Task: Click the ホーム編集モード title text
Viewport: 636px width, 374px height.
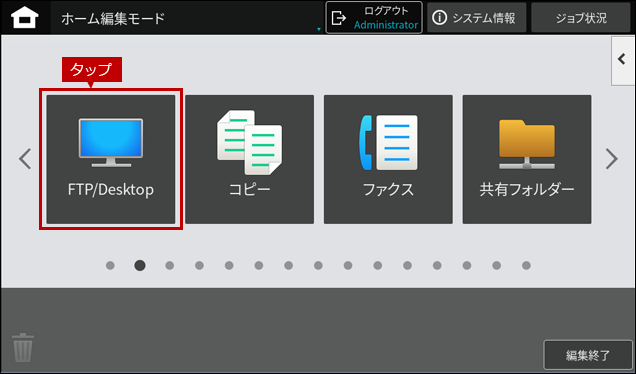Action: [113, 18]
